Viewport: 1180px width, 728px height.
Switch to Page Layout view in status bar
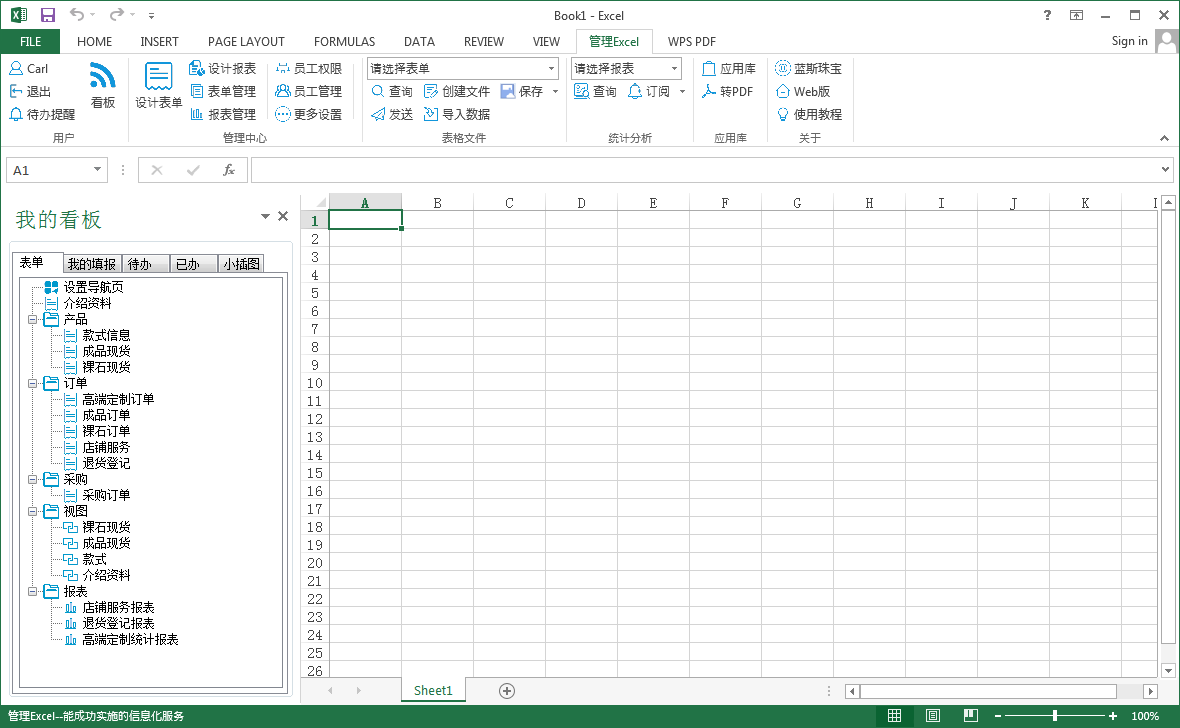[932, 715]
